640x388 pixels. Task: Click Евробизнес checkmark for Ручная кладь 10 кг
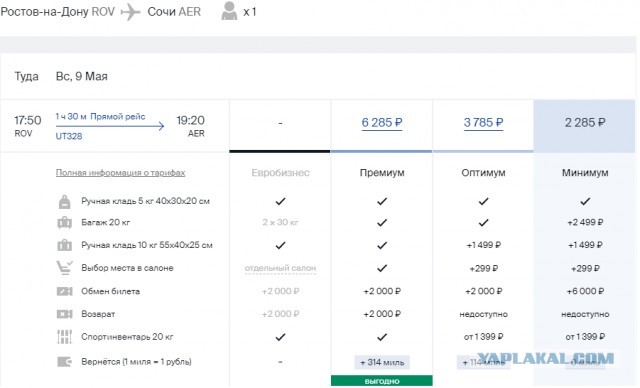tap(280, 246)
